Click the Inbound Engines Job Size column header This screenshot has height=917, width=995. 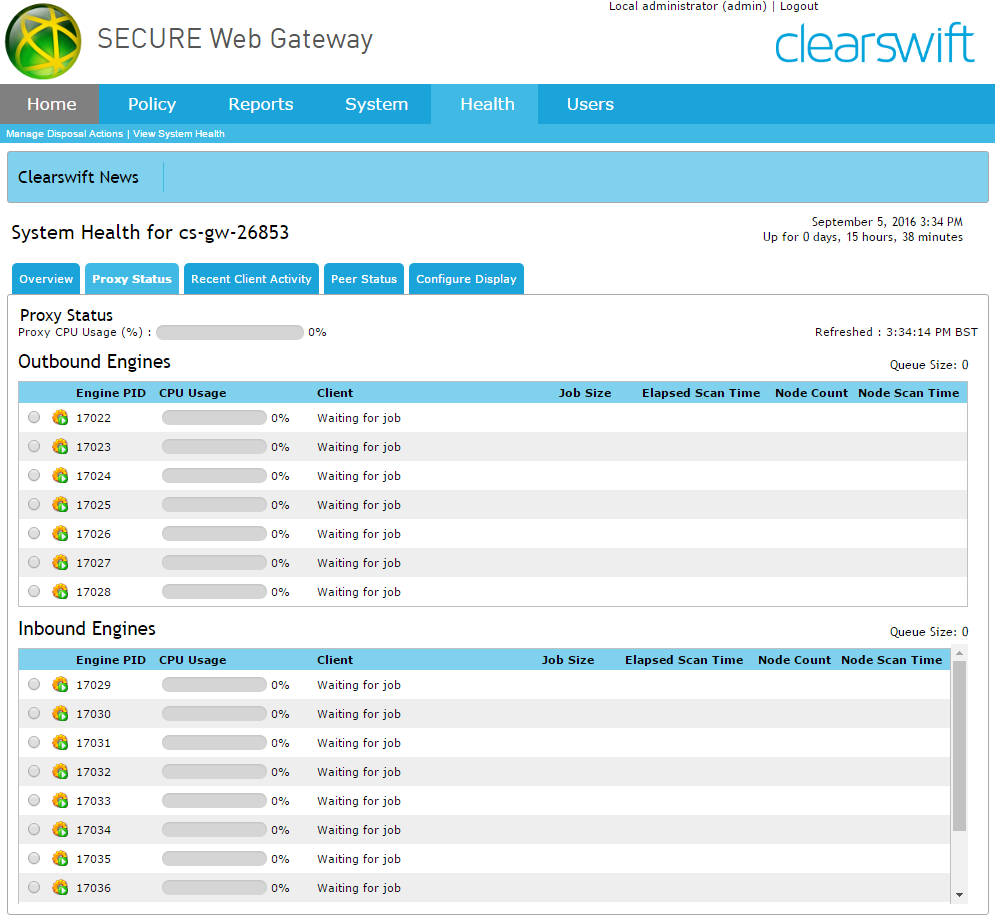click(x=568, y=660)
